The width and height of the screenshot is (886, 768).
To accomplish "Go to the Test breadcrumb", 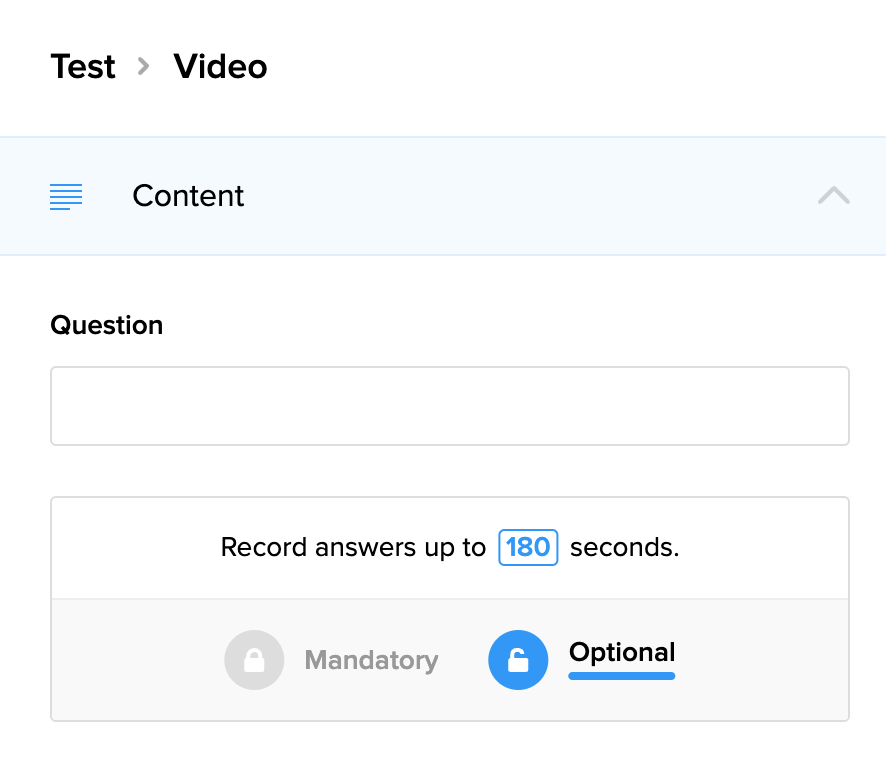I will point(83,67).
